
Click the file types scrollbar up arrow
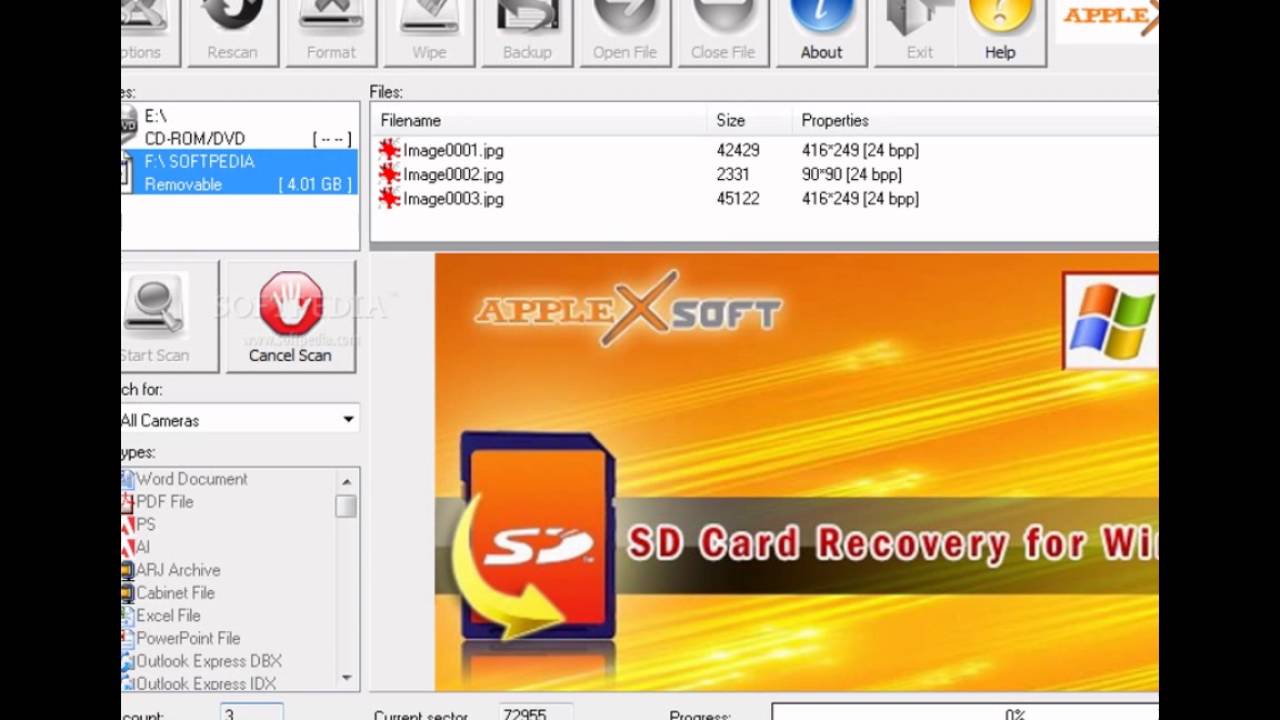point(346,481)
